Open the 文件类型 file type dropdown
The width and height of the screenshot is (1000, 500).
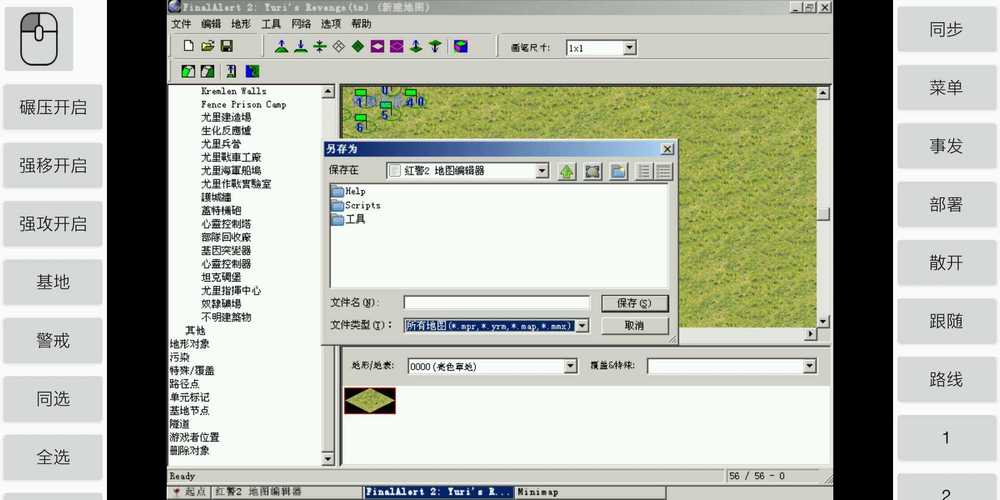pos(582,326)
